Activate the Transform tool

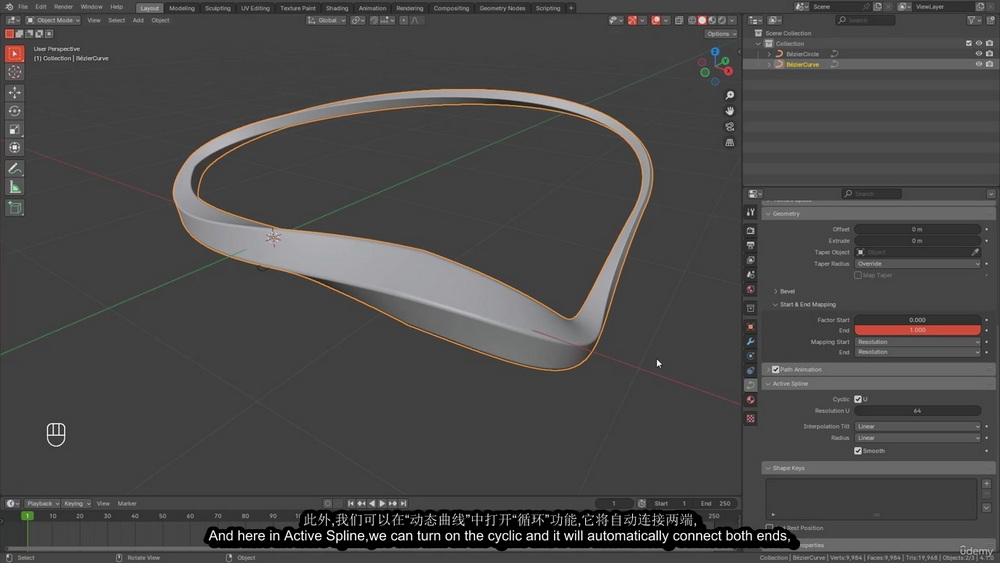(x=14, y=148)
